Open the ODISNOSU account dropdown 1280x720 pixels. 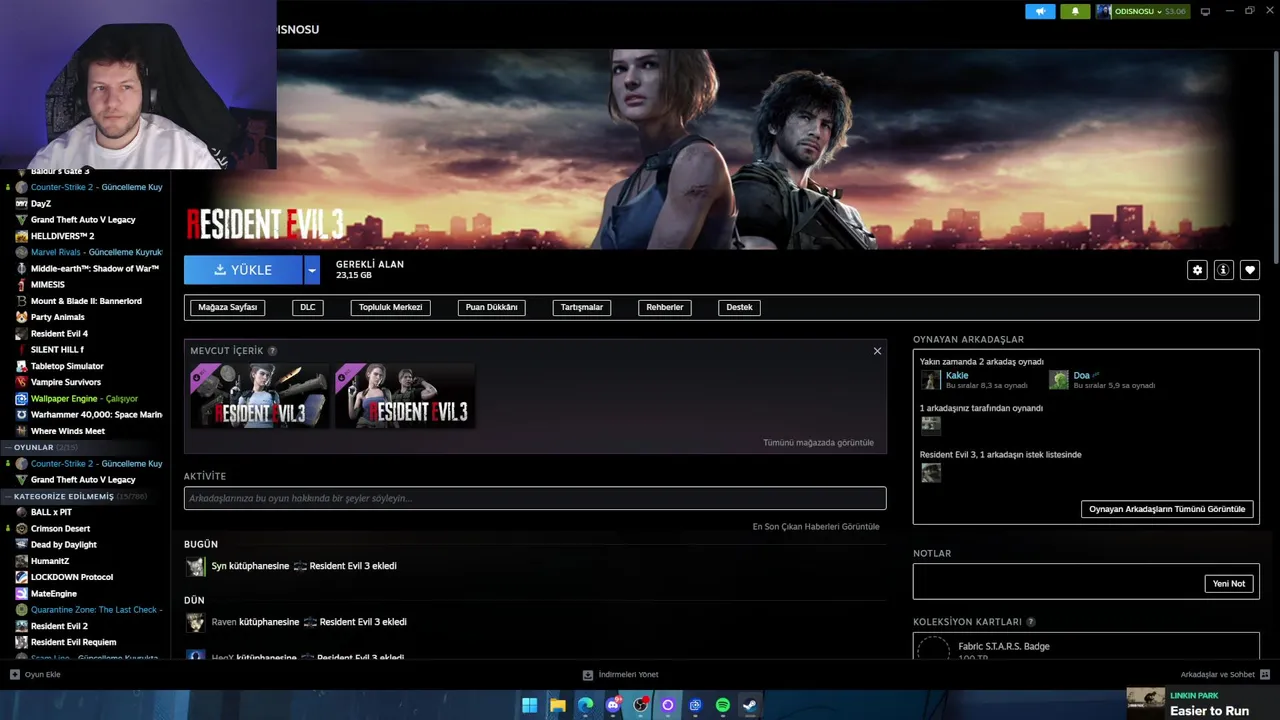pyautogui.click(x=1142, y=11)
